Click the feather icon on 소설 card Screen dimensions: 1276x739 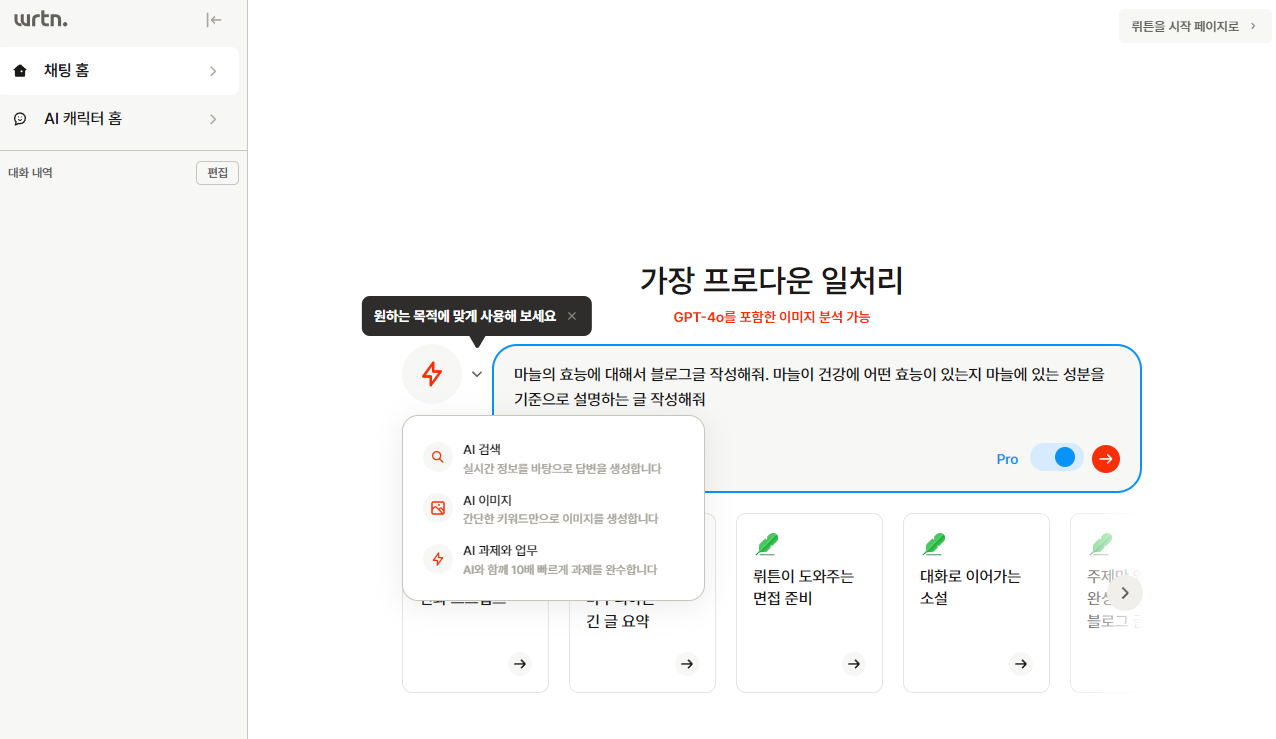933,544
